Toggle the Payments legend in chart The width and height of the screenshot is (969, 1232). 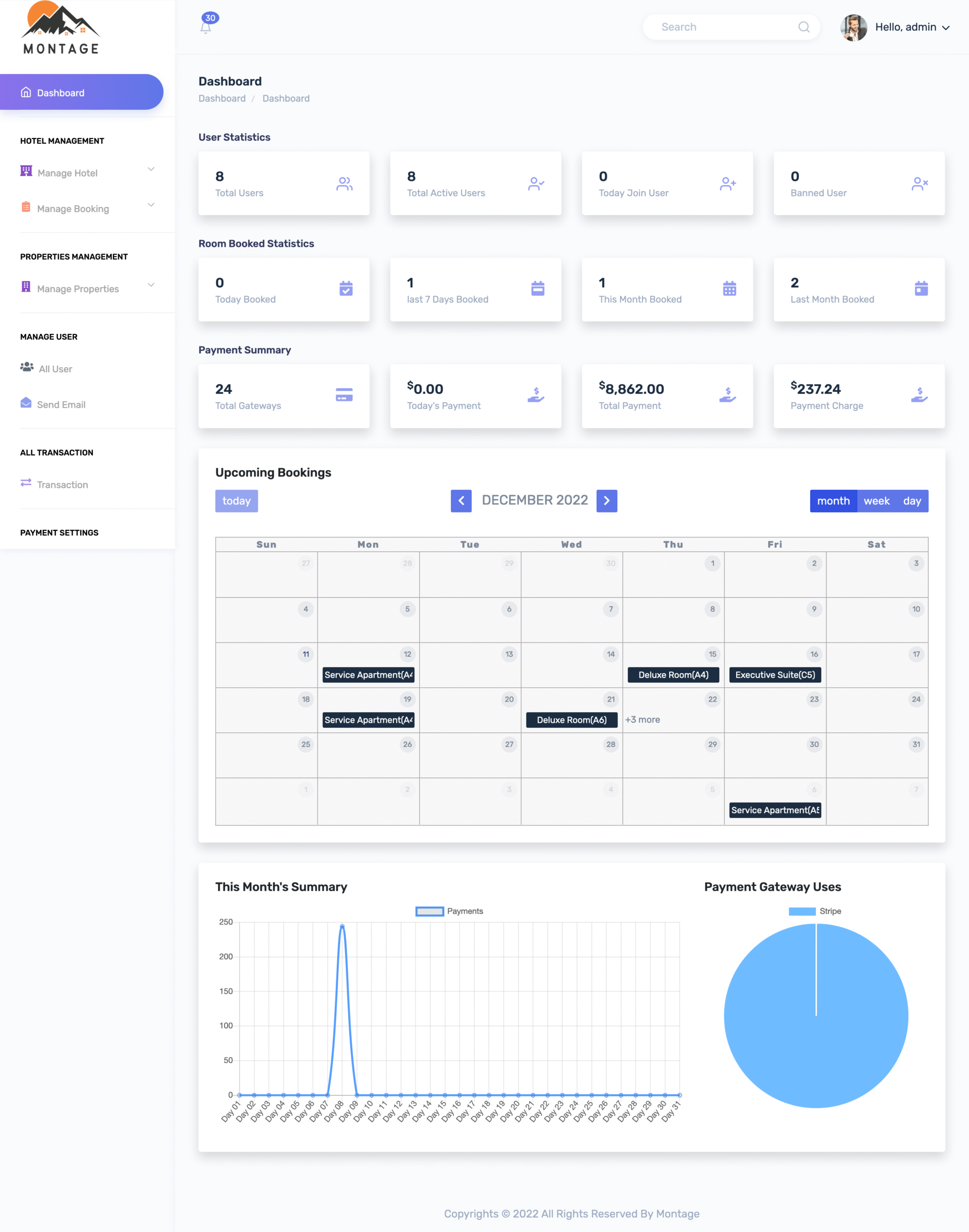click(x=430, y=911)
